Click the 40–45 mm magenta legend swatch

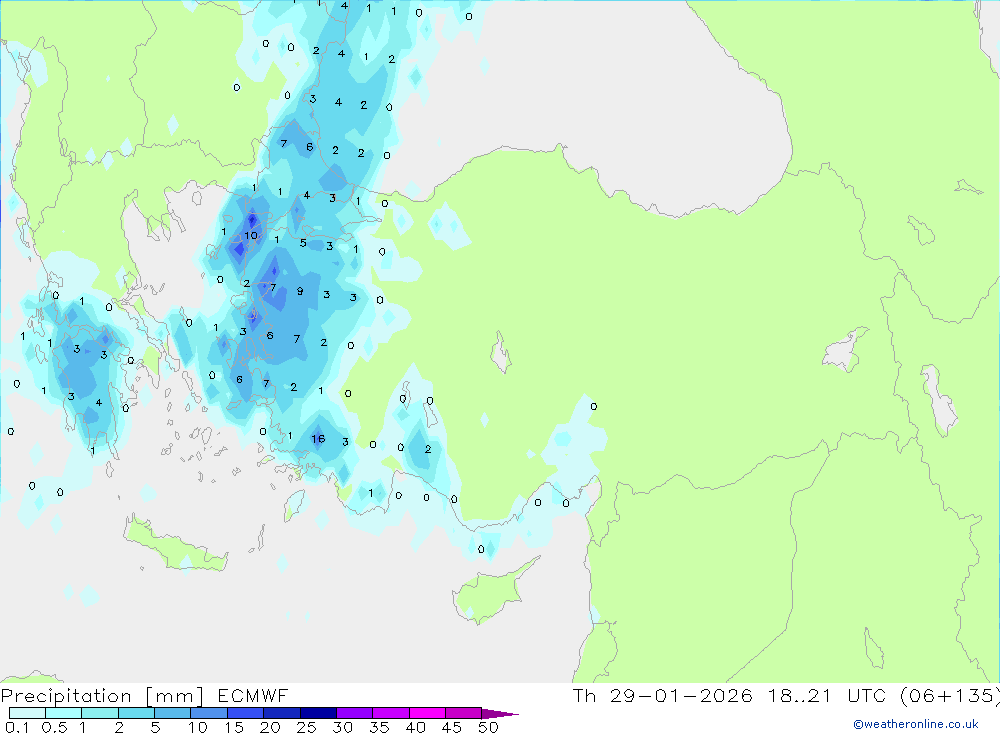pos(427,713)
